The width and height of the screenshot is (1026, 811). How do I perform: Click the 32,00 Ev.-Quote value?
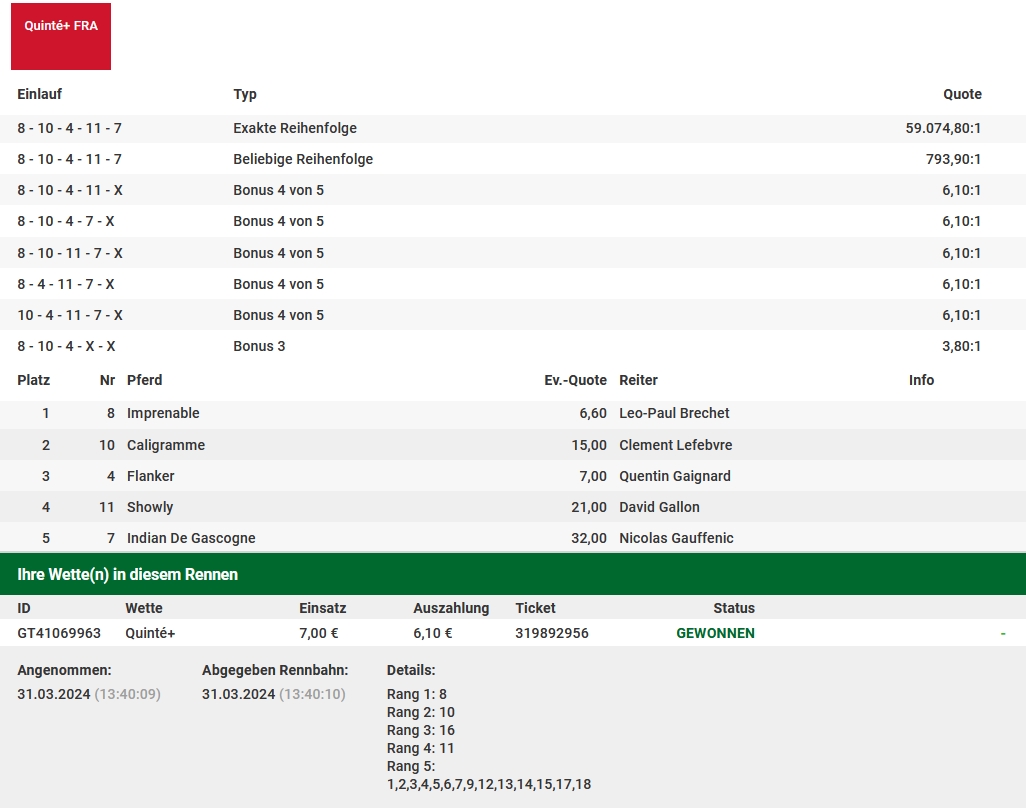(589, 538)
